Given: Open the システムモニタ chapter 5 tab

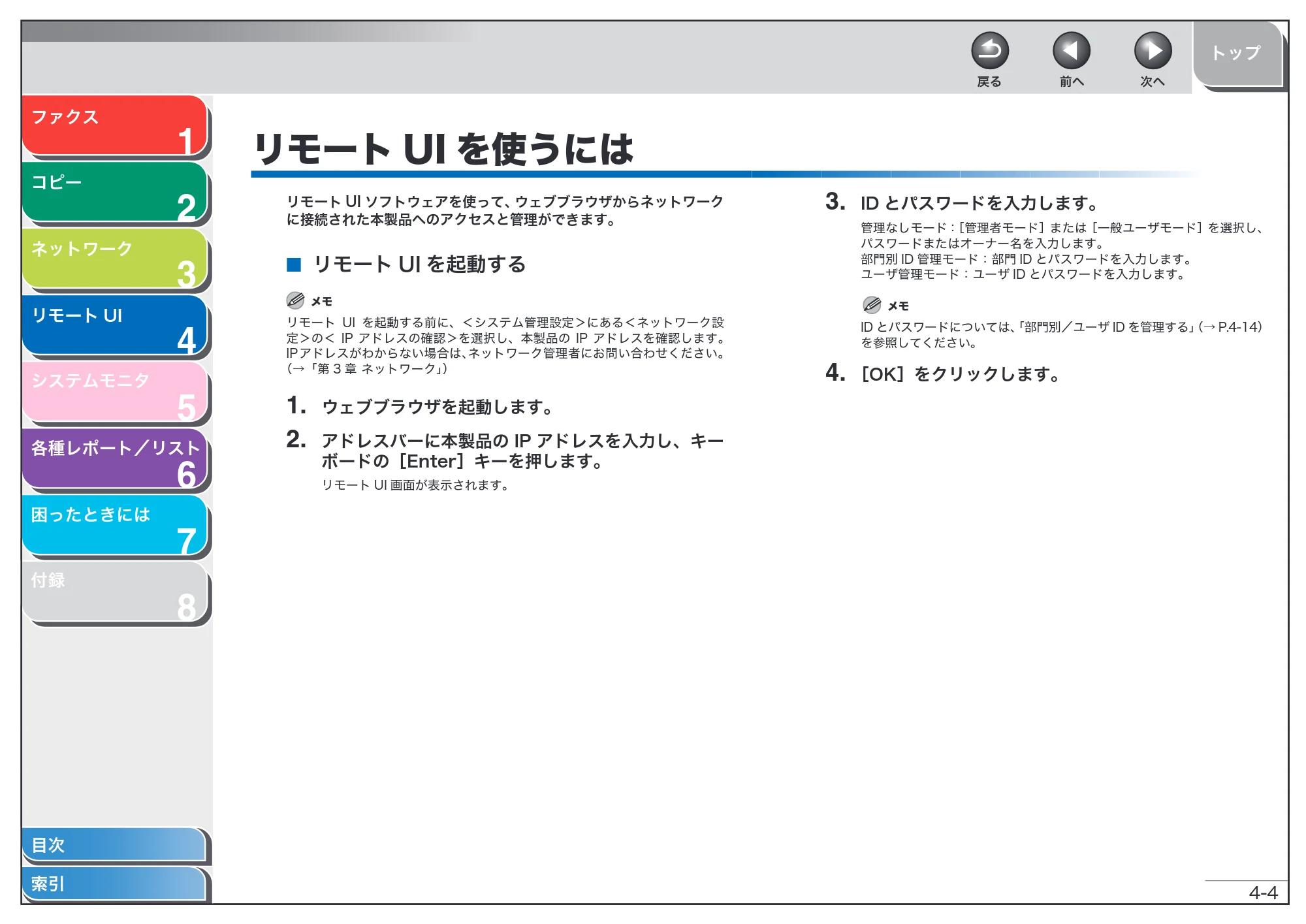Looking at the screenshot, I should [115, 392].
